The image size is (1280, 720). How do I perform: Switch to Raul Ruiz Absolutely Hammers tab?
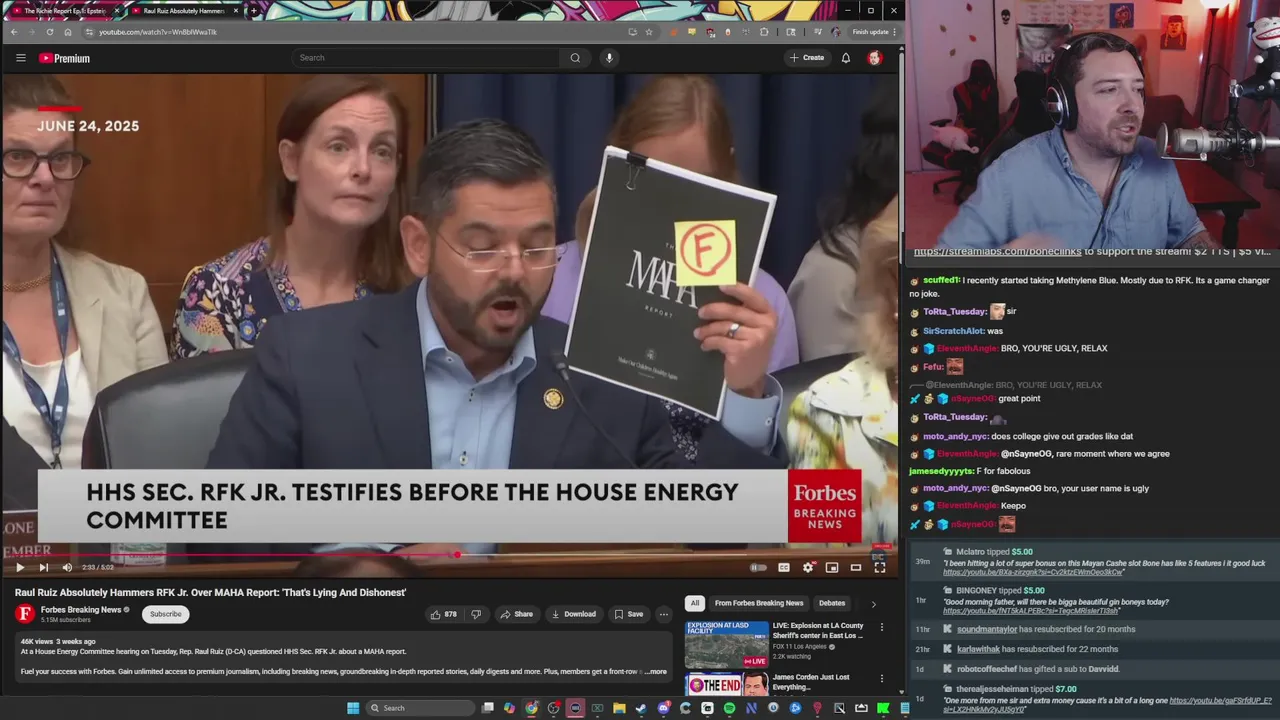click(184, 11)
